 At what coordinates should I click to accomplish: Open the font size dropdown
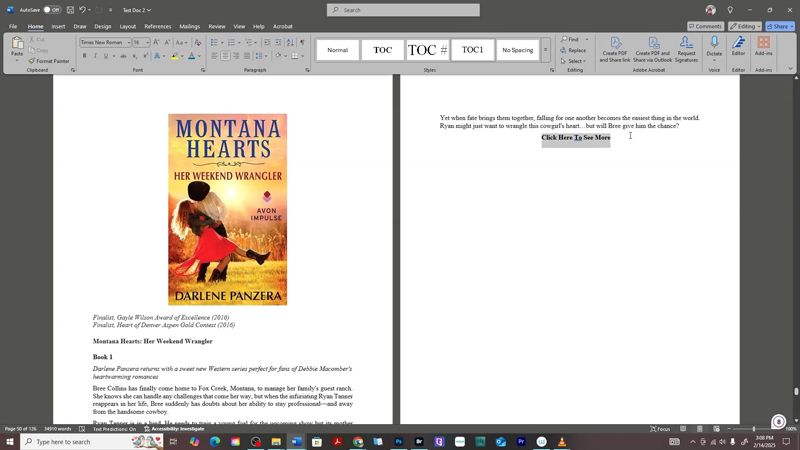147,43
